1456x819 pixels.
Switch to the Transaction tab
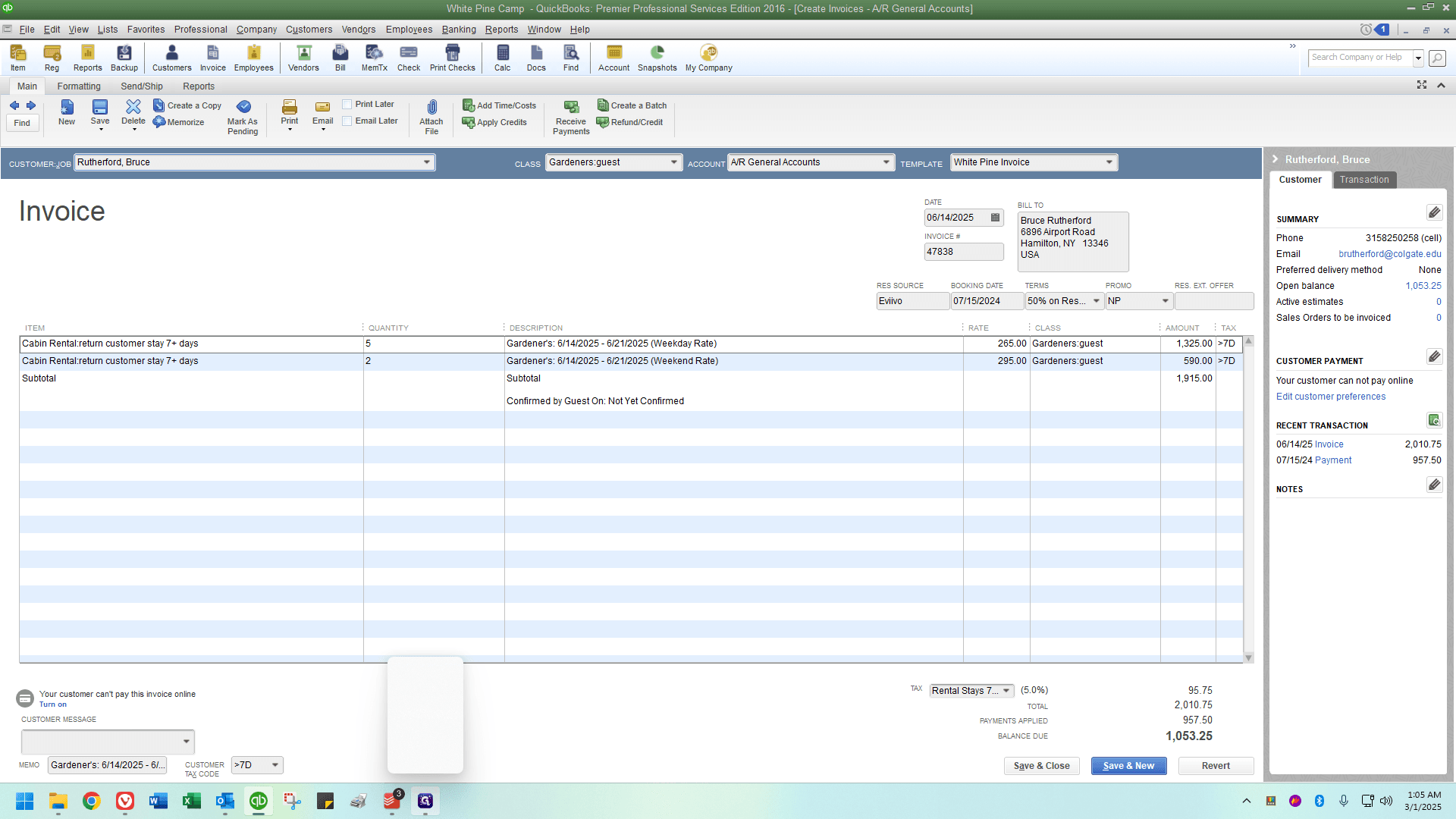coord(1364,180)
